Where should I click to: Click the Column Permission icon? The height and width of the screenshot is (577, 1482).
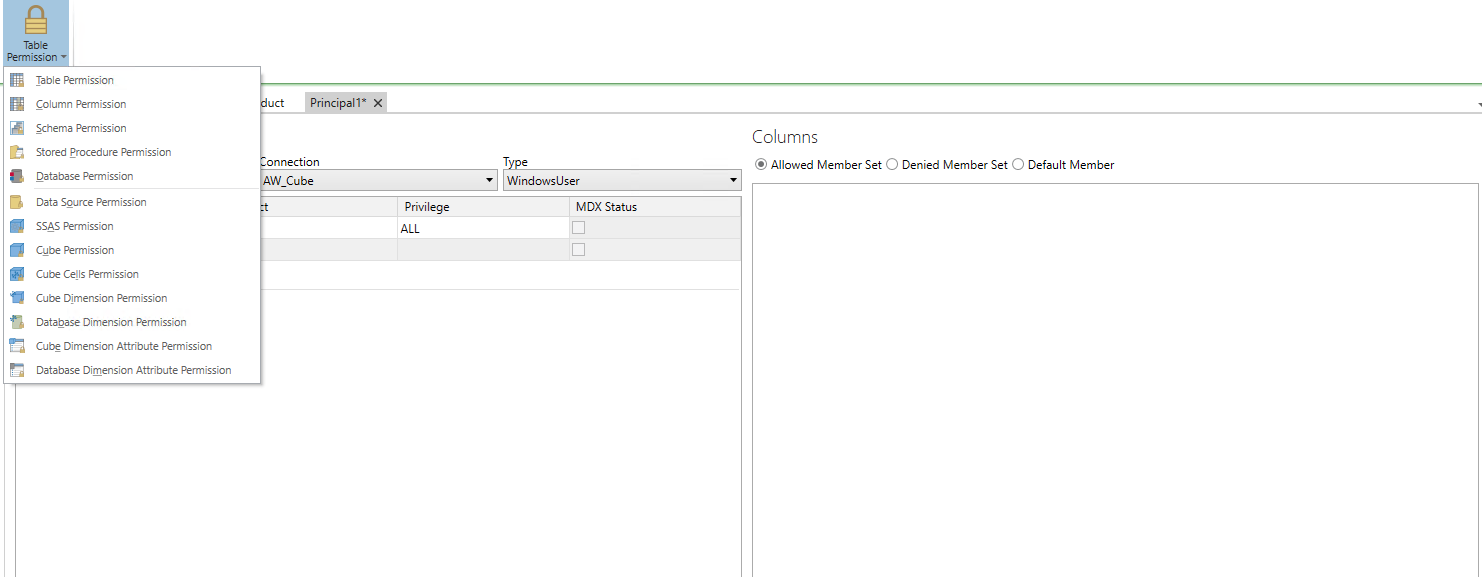[17, 104]
